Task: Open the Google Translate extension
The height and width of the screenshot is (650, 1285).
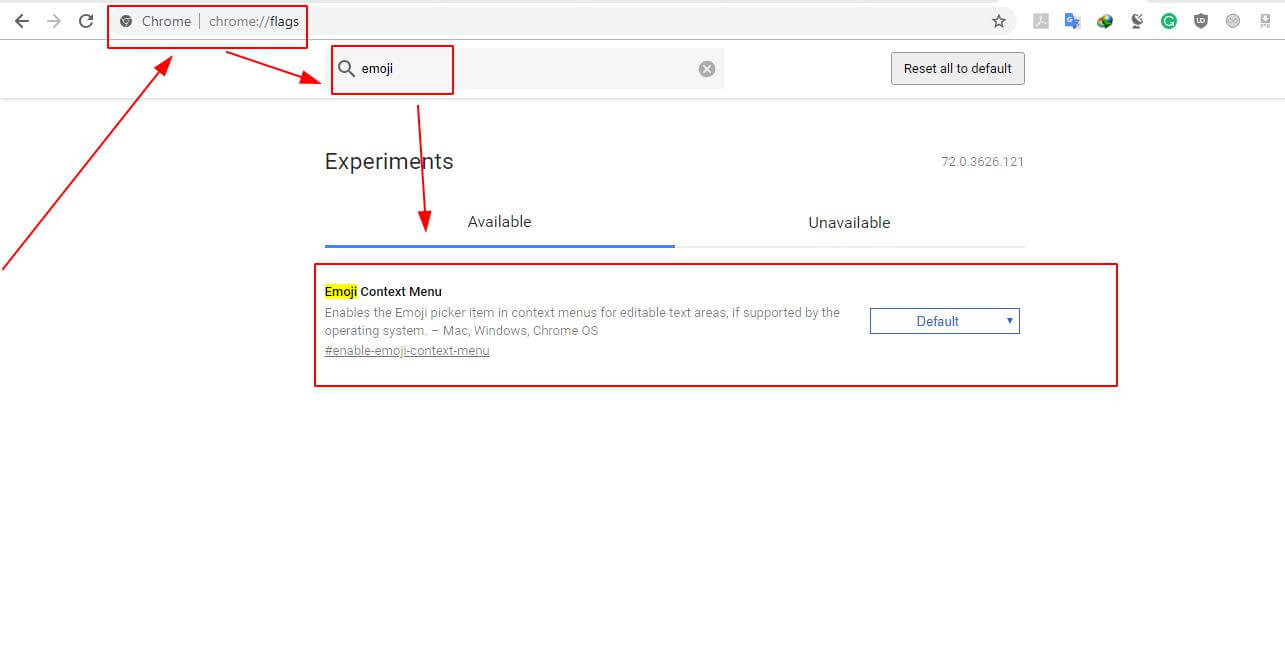Action: click(x=1073, y=21)
